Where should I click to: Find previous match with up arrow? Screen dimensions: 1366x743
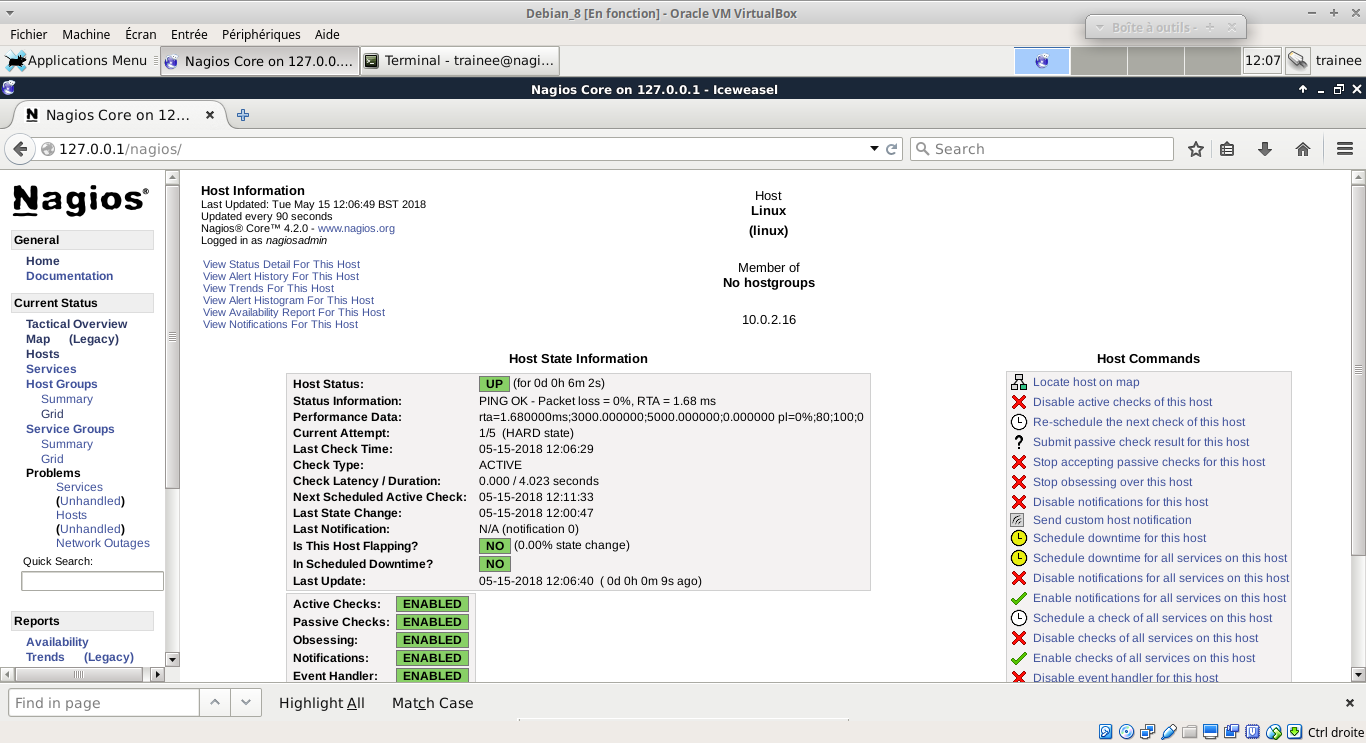(215, 703)
